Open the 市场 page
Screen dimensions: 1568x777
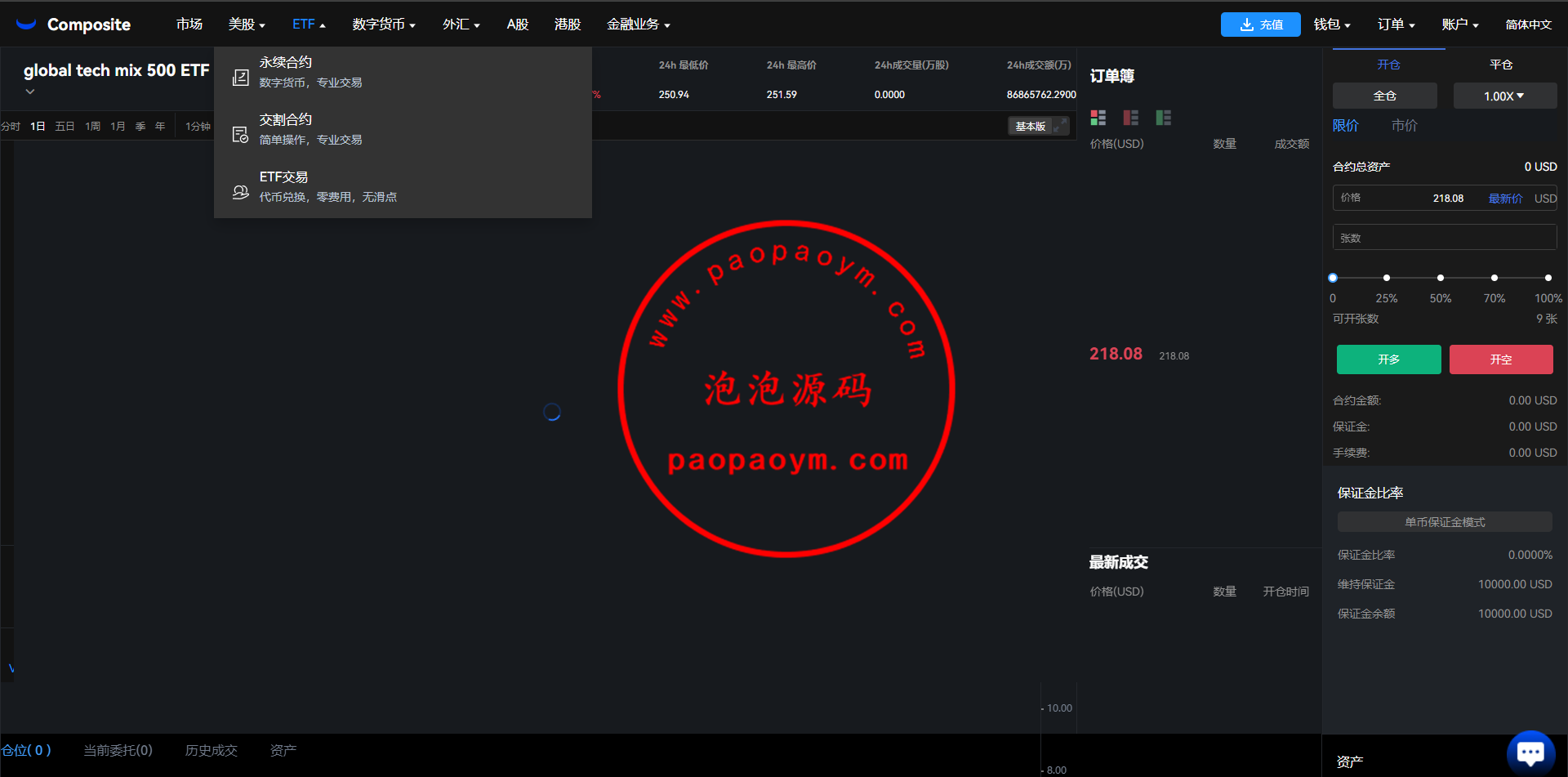pyautogui.click(x=189, y=25)
